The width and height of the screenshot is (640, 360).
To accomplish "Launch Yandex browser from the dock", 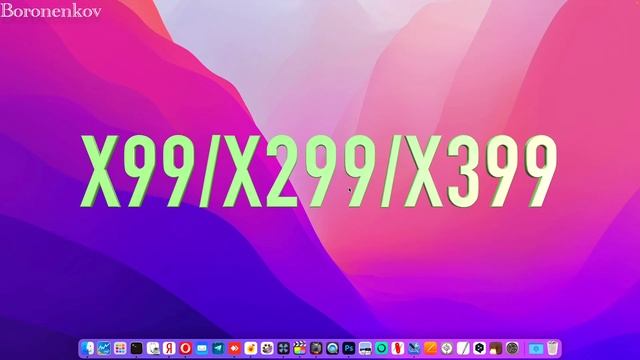I will coord(169,348).
